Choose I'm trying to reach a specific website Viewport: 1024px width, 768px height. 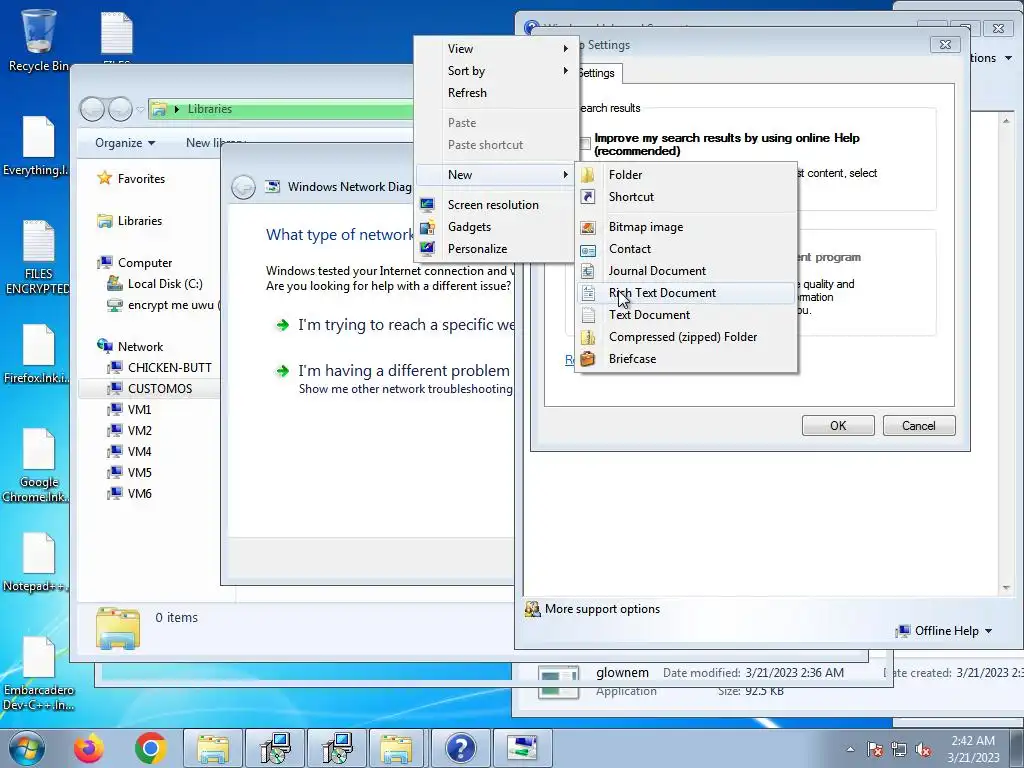pyautogui.click(x=394, y=325)
